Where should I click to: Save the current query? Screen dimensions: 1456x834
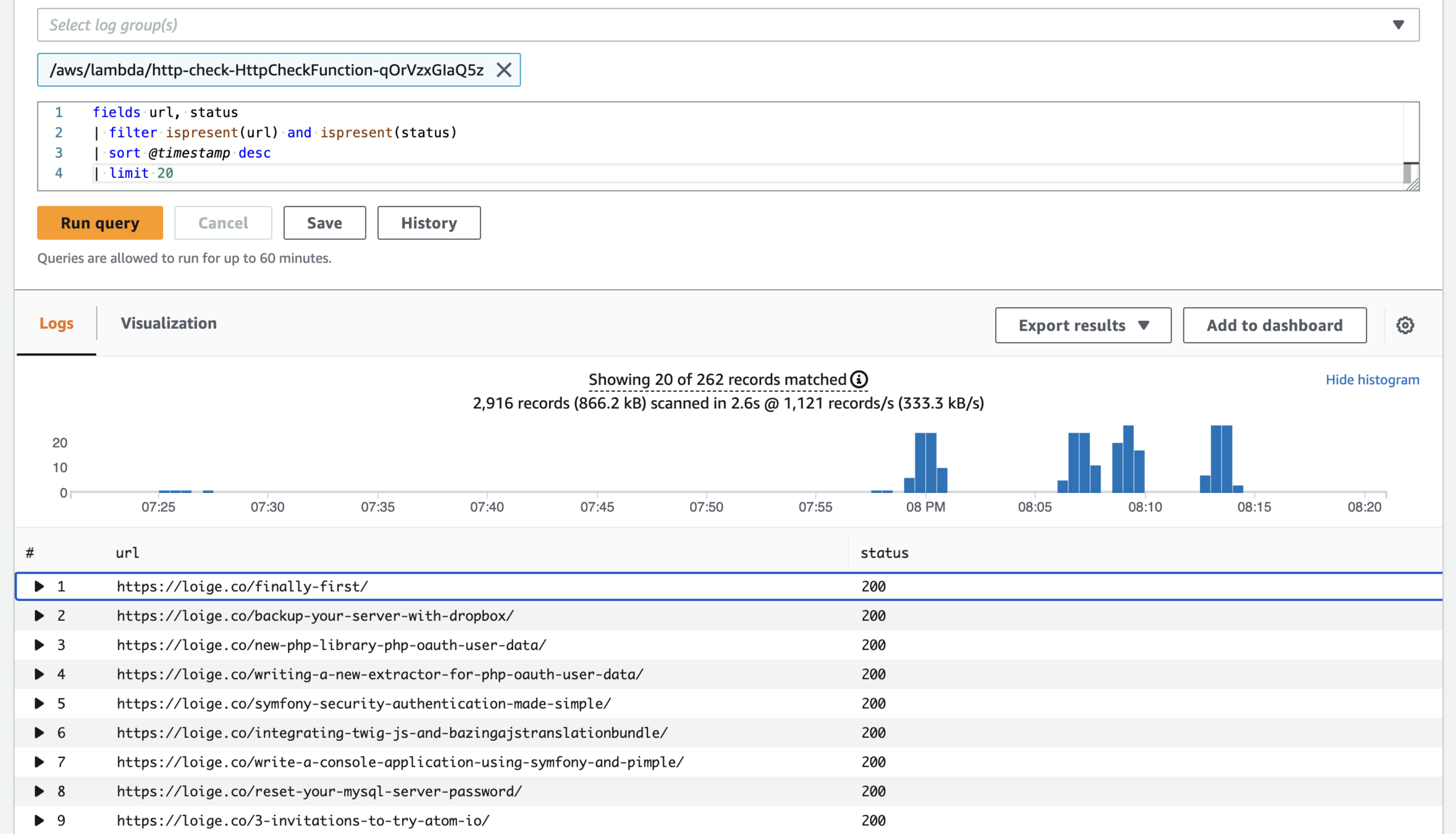click(x=324, y=223)
